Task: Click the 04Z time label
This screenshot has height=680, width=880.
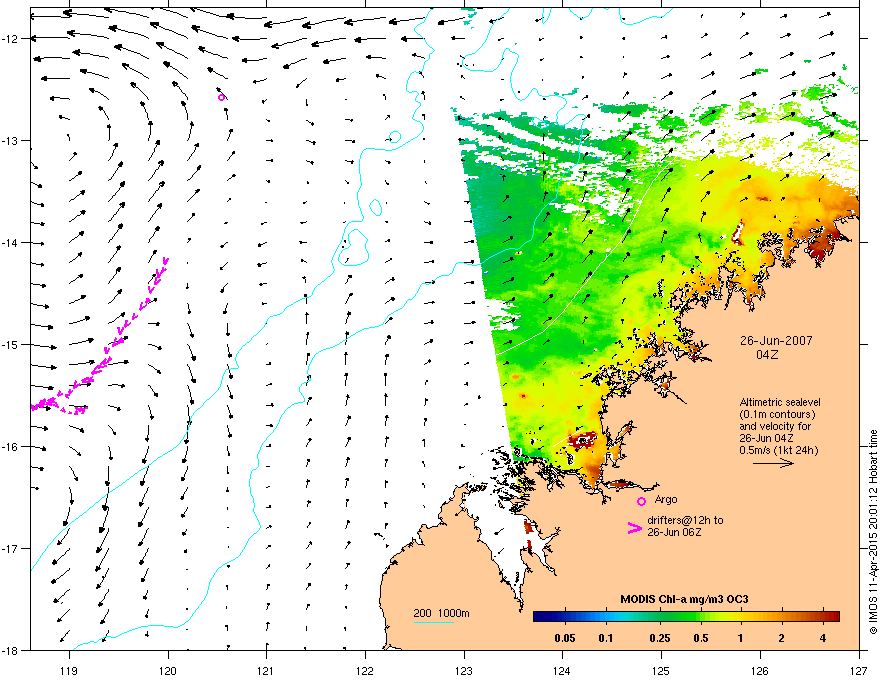Action: (767, 355)
